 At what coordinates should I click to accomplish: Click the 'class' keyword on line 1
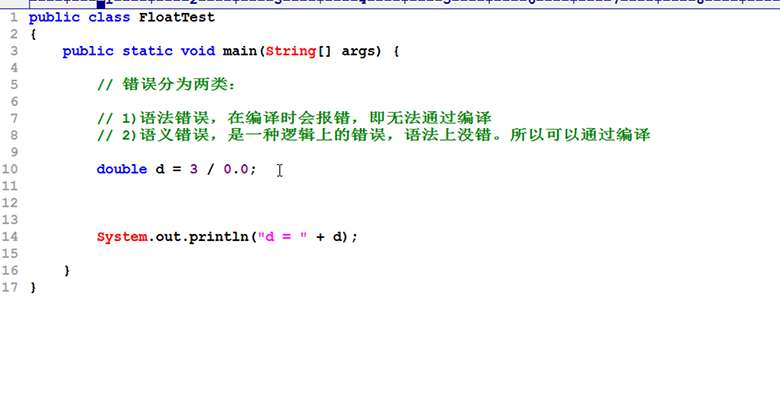click(x=109, y=17)
